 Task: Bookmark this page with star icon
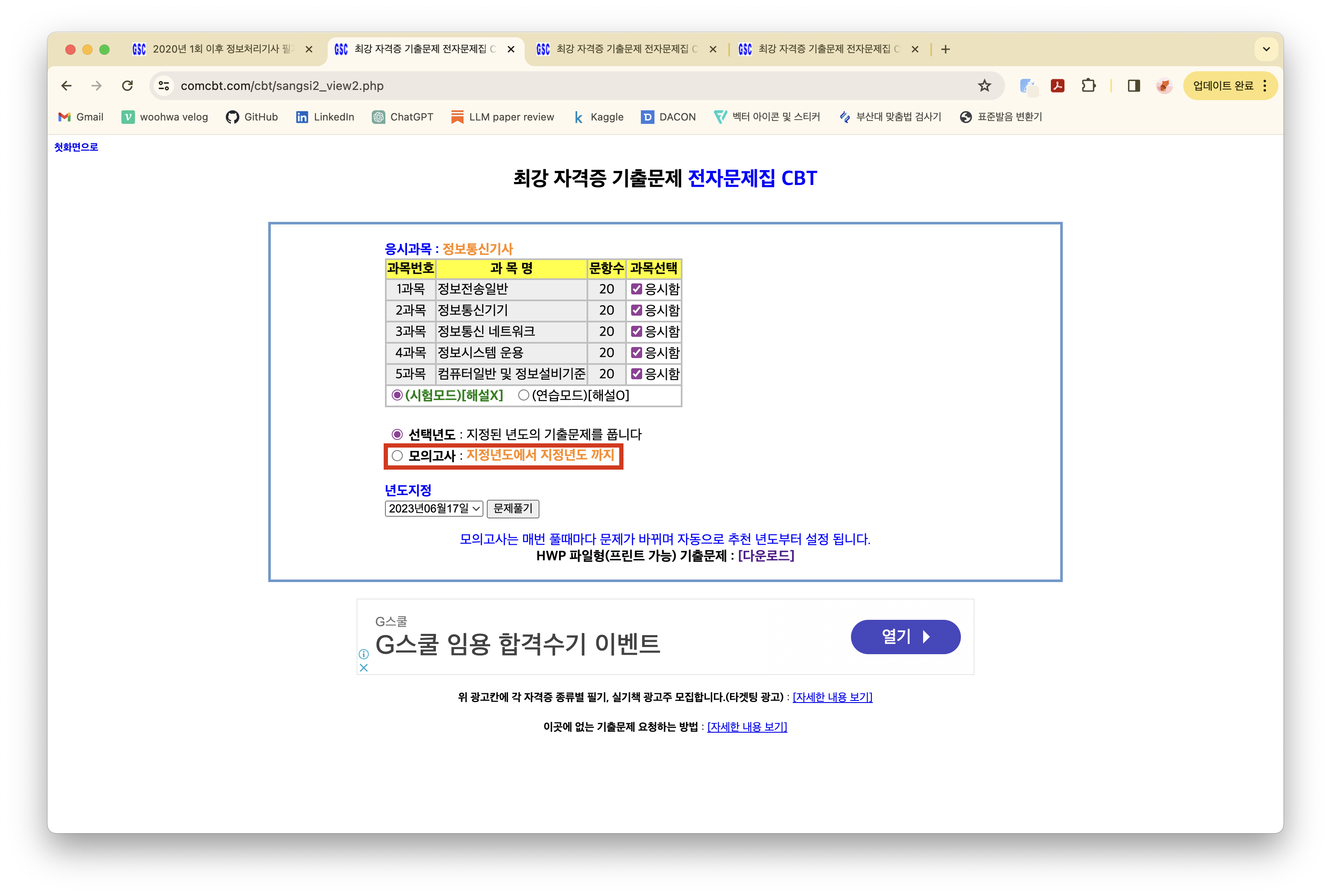point(984,86)
